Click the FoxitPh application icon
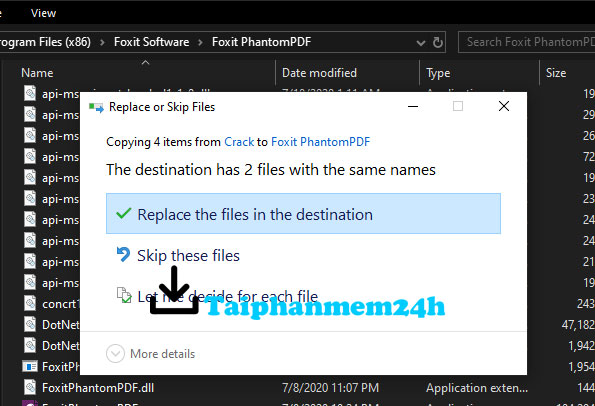Viewport: 595px width, 406px height. [30, 367]
